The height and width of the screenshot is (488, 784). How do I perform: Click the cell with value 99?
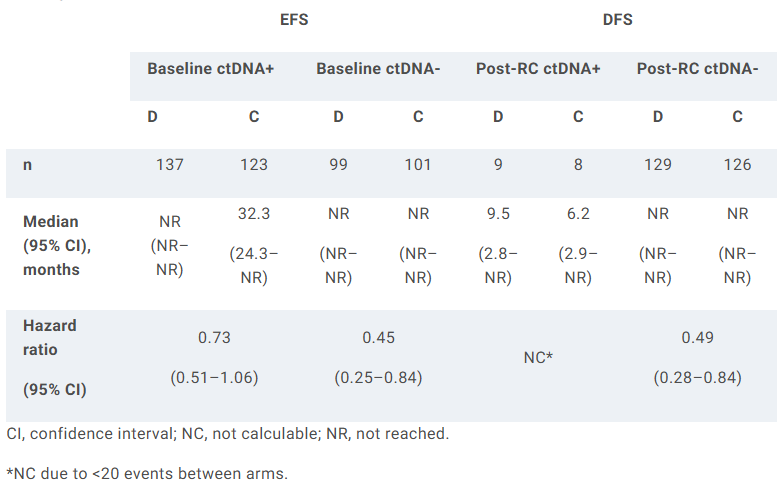pos(338,164)
